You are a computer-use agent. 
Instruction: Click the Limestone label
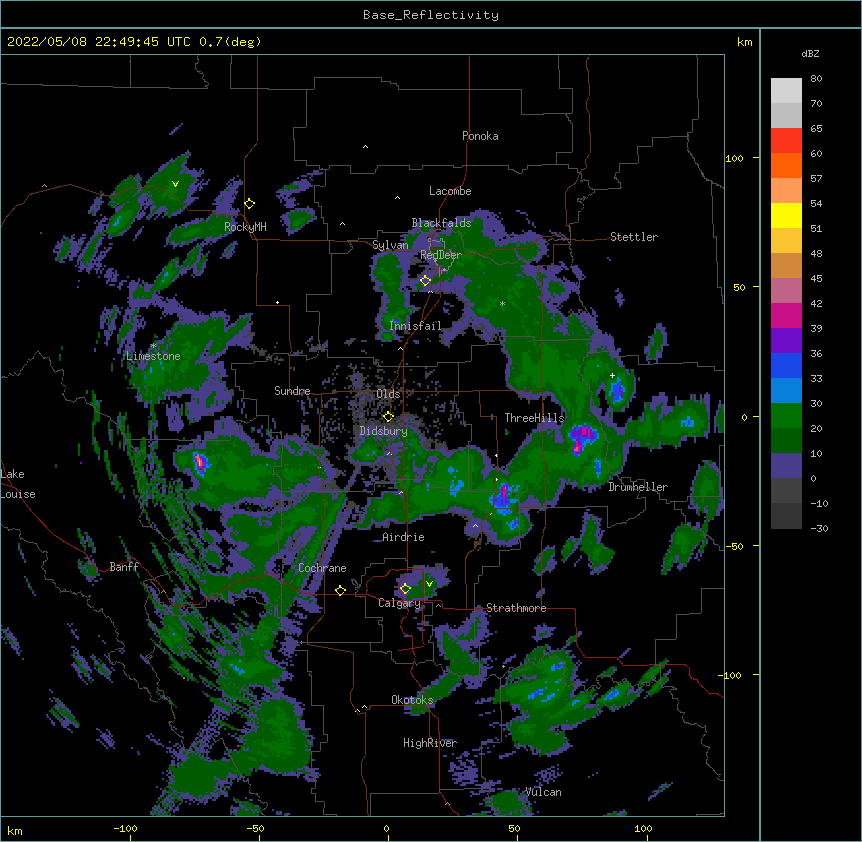pos(153,356)
